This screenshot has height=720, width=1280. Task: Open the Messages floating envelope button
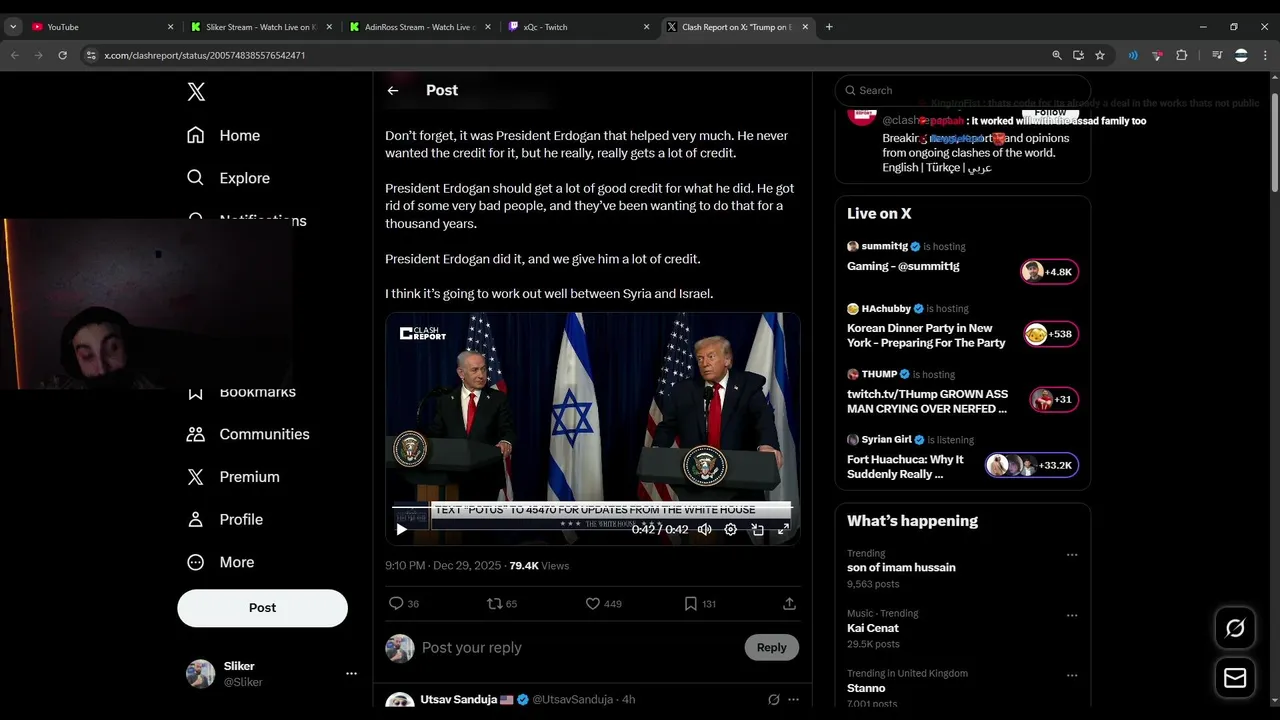click(x=1235, y=678)
